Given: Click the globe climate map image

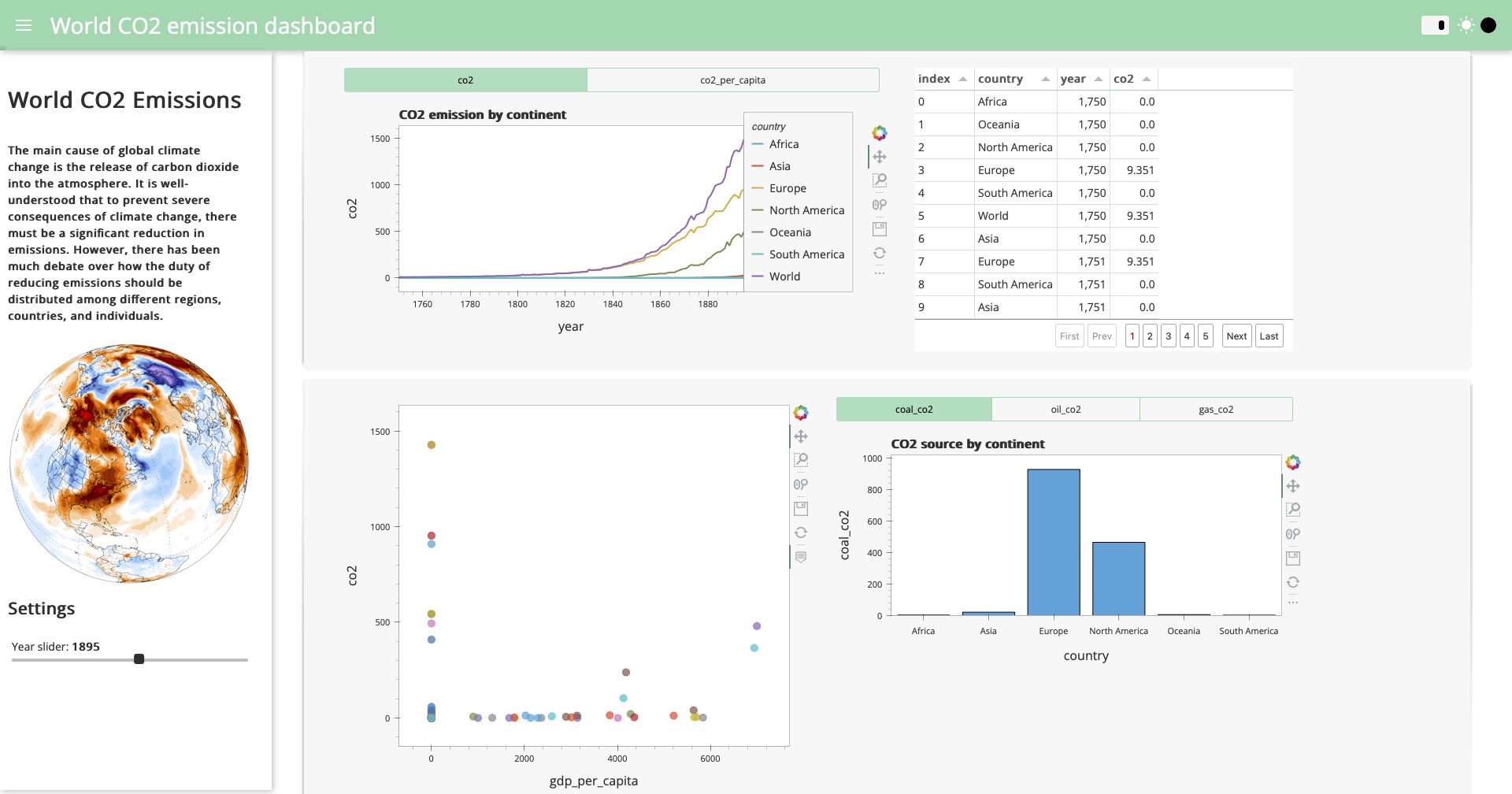Looking at the screenshot, I should tap(129, 463).
